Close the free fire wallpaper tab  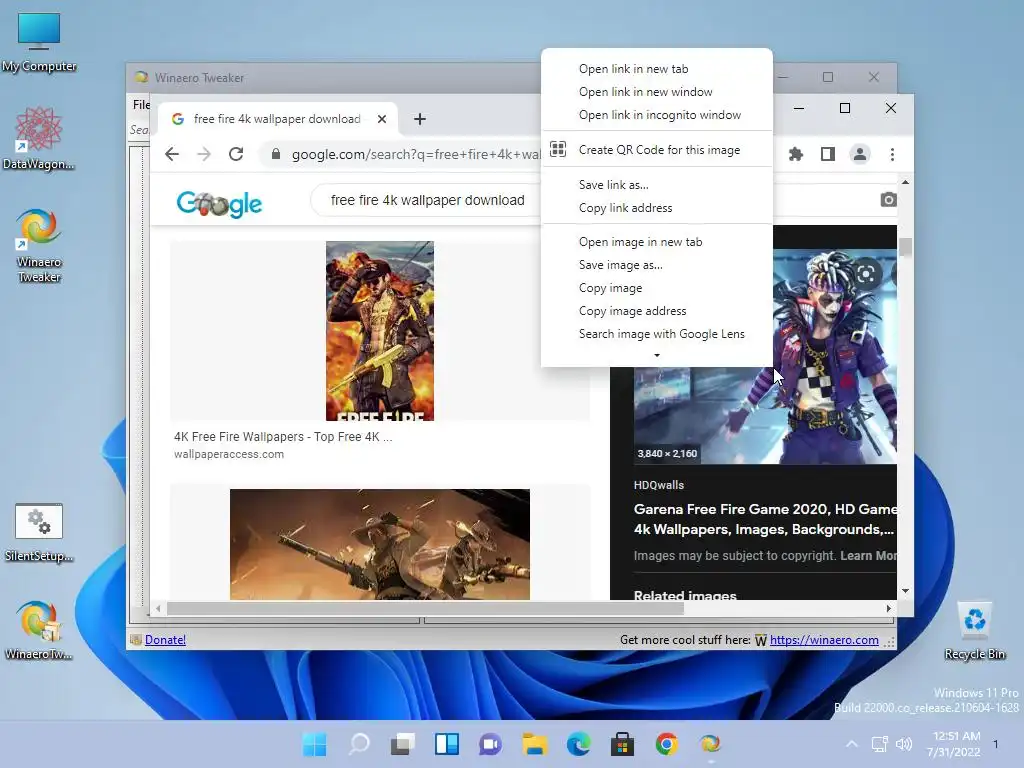382,119
